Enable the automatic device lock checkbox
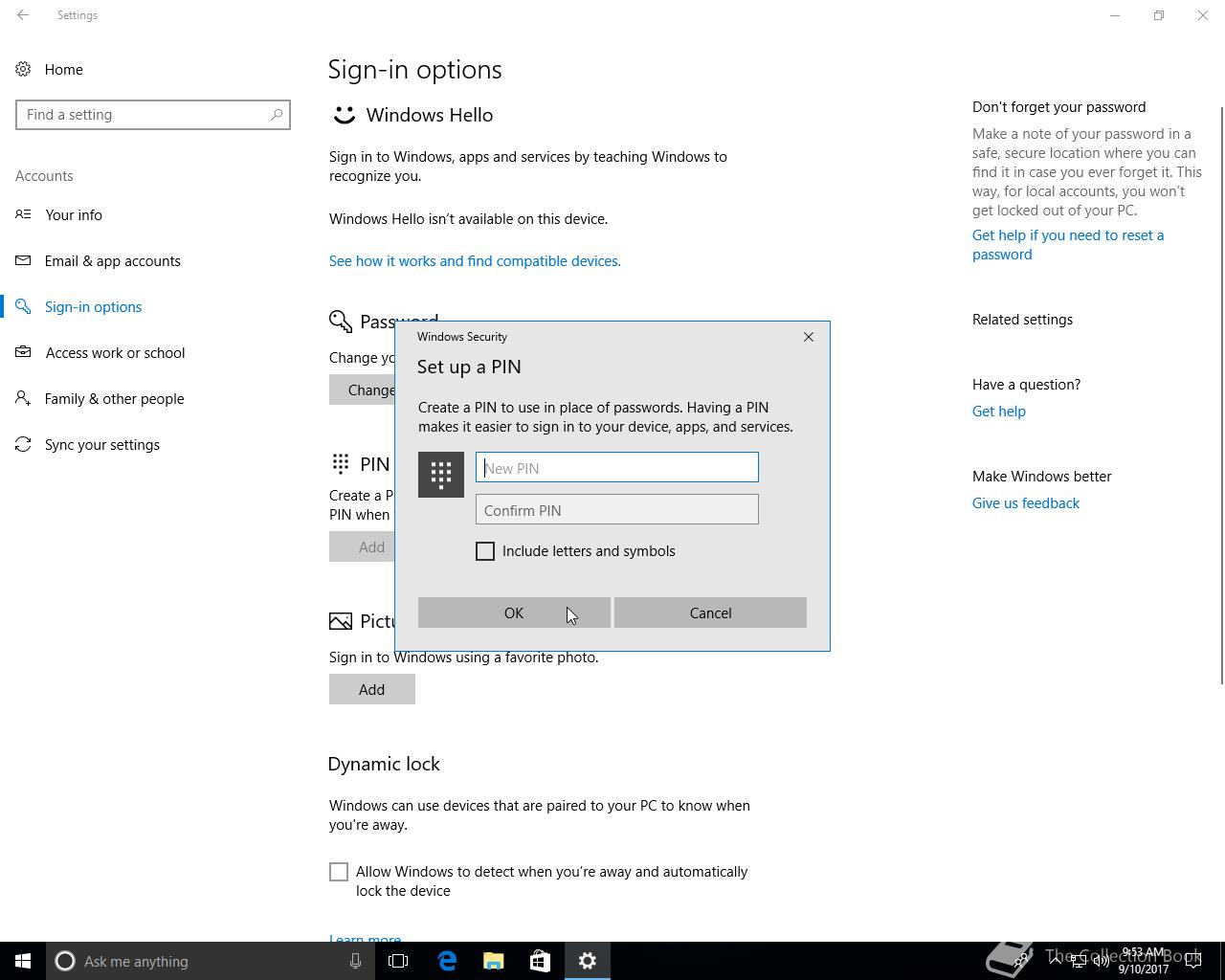The image size is (1225, 980). pyautogui.click(x=339, y=872)
